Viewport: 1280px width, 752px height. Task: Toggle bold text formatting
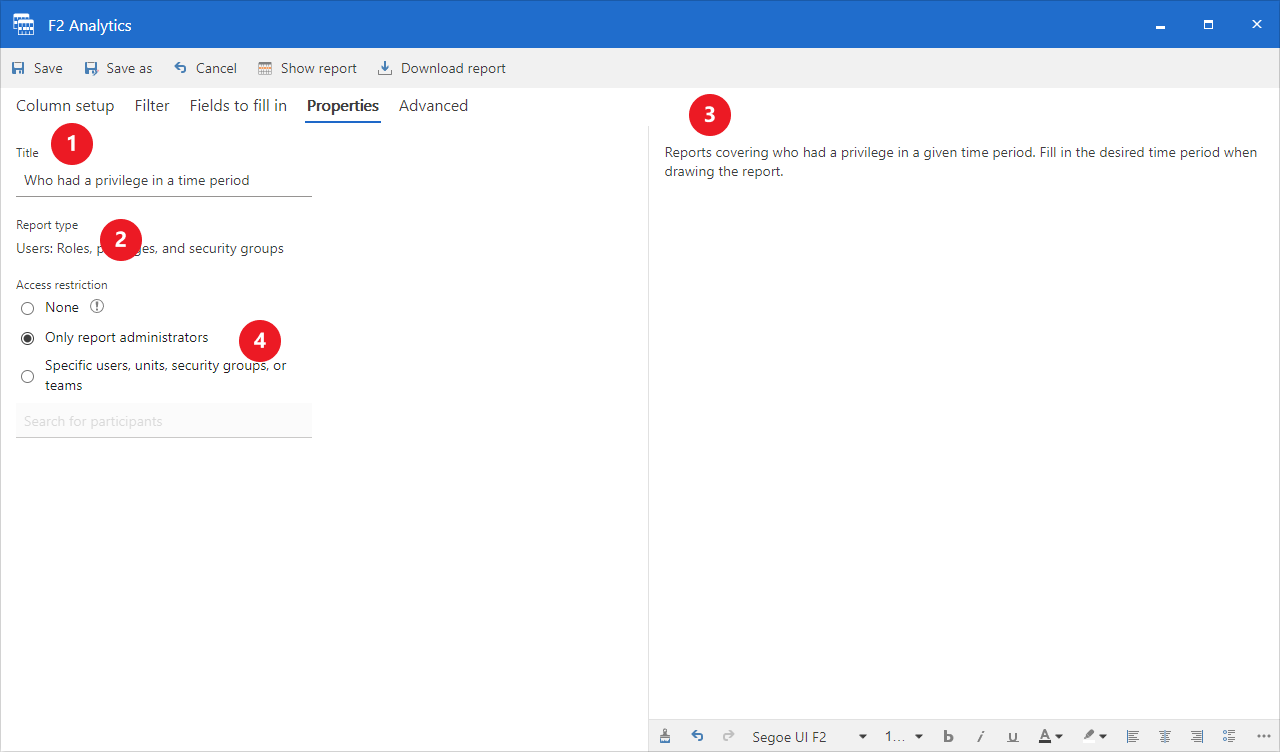pyautogui.click(x=948, y=737)
